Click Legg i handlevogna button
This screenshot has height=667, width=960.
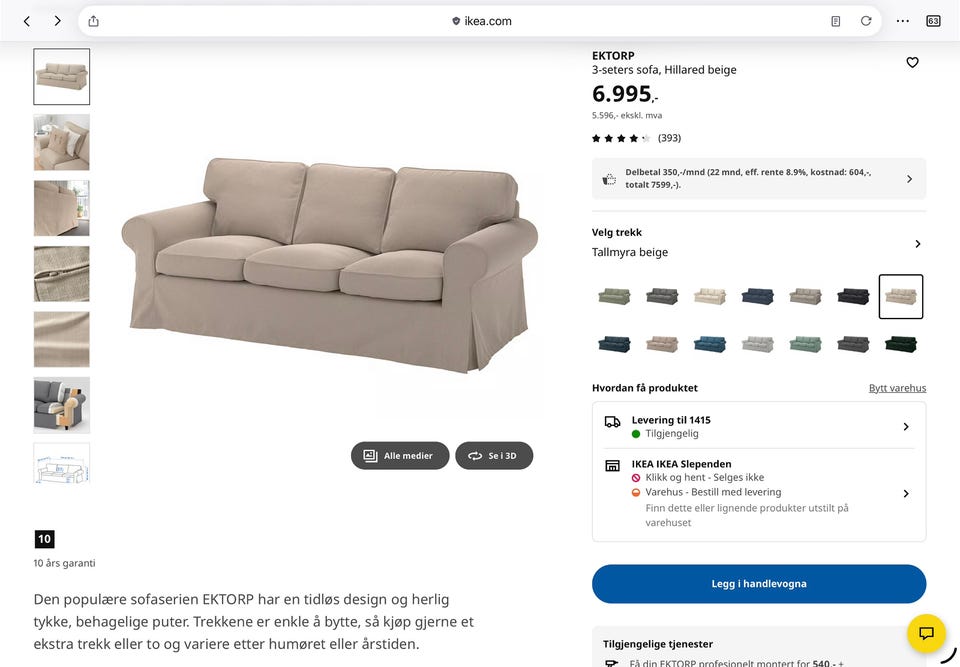pyautogui.click(x=759, y=584)
